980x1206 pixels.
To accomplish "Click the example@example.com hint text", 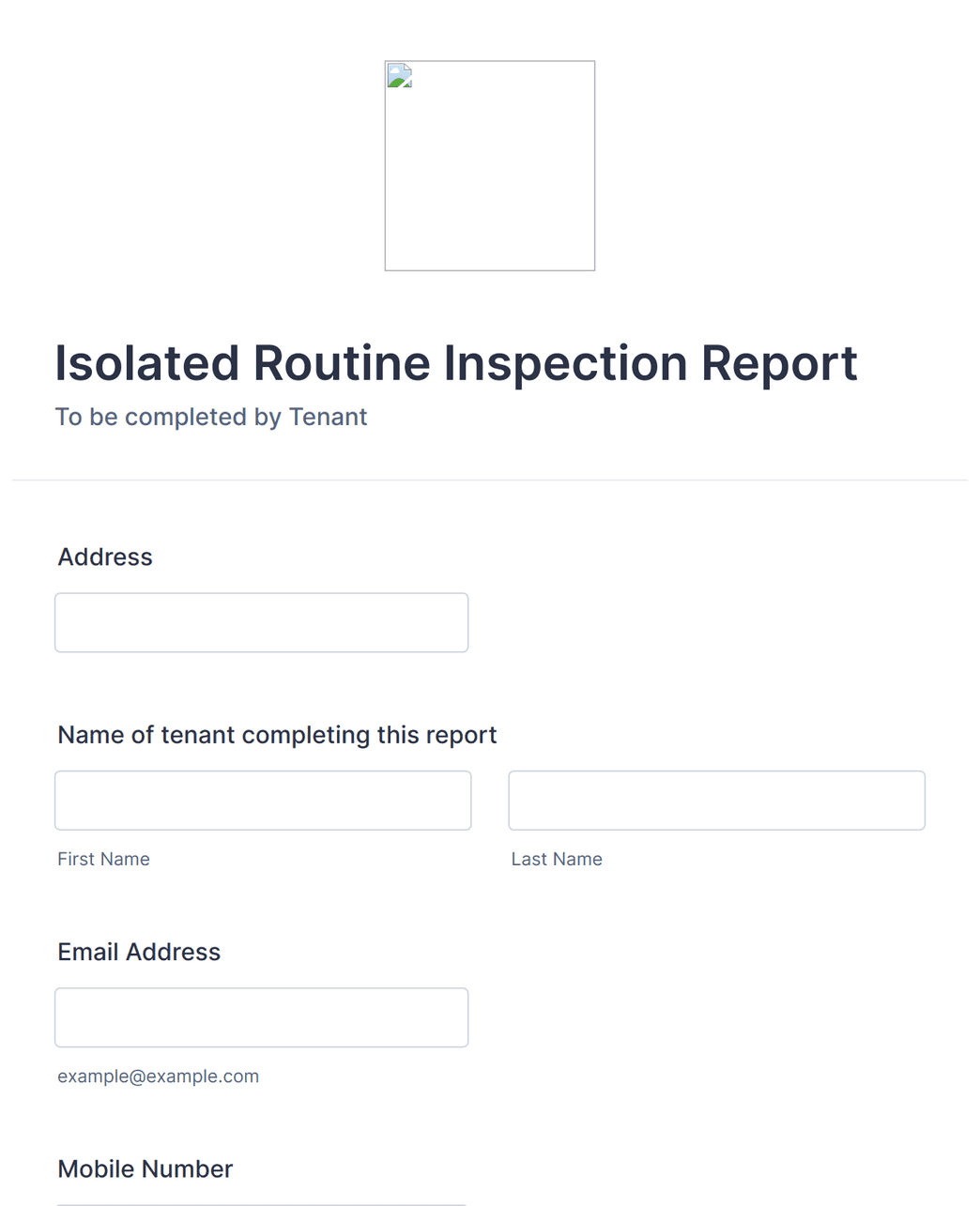I will [158, 1076].
